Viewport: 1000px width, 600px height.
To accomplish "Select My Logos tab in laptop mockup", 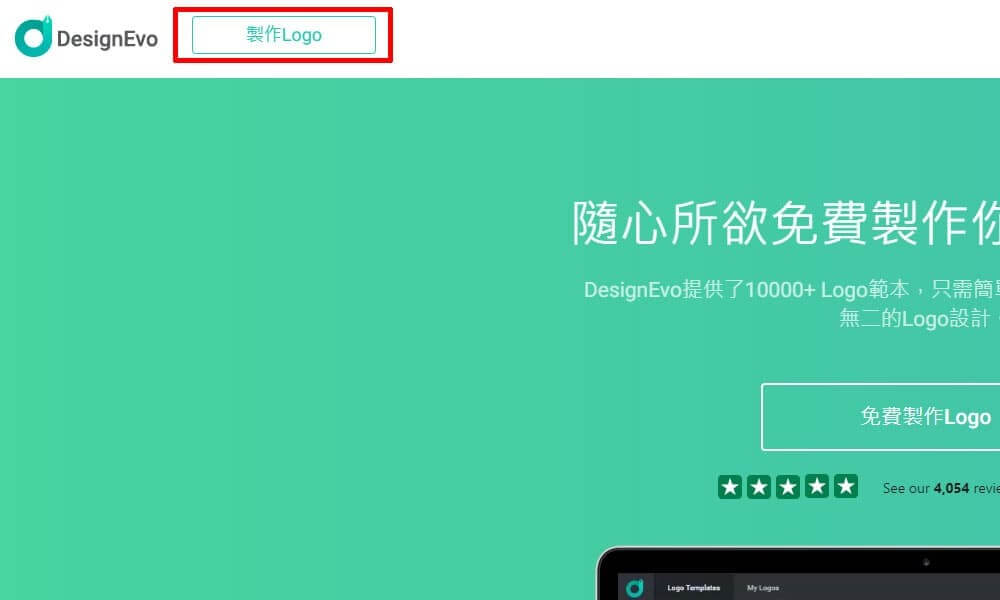I will tap(763, 588).
